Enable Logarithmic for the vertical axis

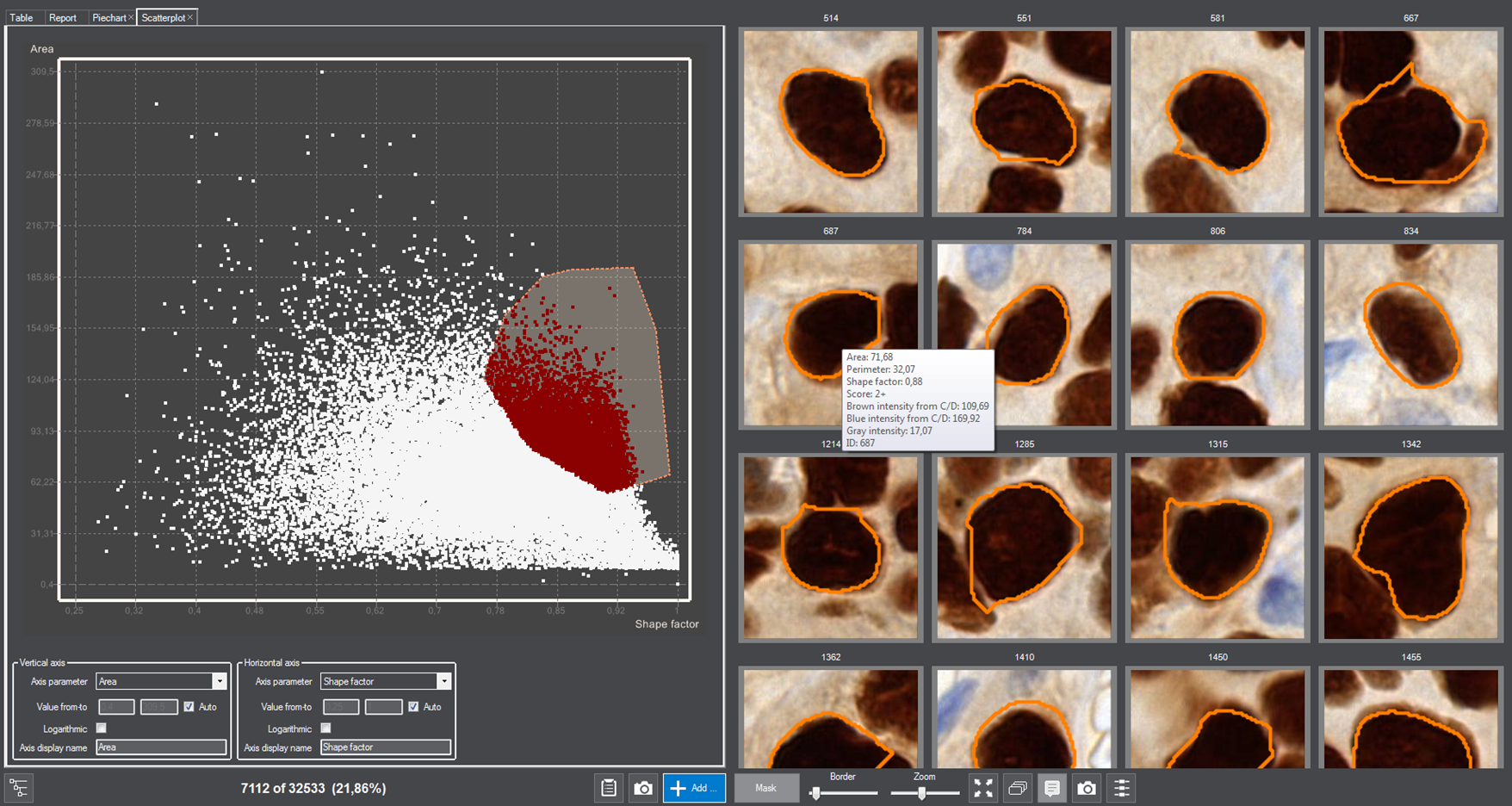102,728
